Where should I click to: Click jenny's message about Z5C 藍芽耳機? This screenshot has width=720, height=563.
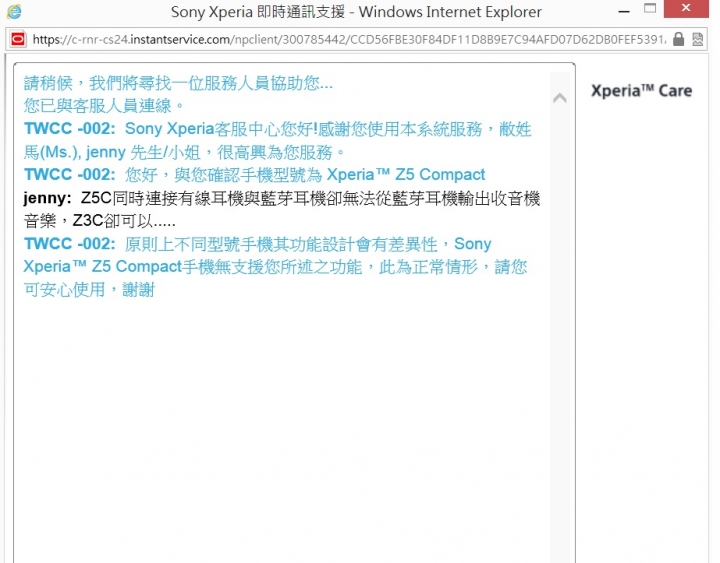(x=281, y=209)
